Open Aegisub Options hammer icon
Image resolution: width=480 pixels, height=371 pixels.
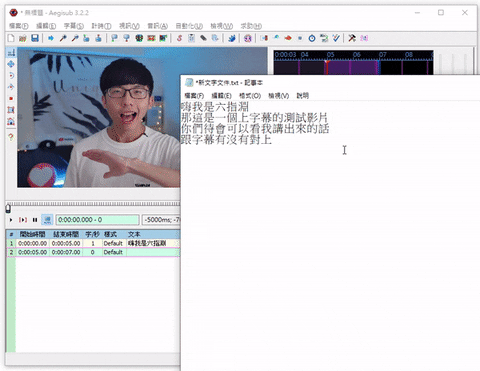(352, 38)
